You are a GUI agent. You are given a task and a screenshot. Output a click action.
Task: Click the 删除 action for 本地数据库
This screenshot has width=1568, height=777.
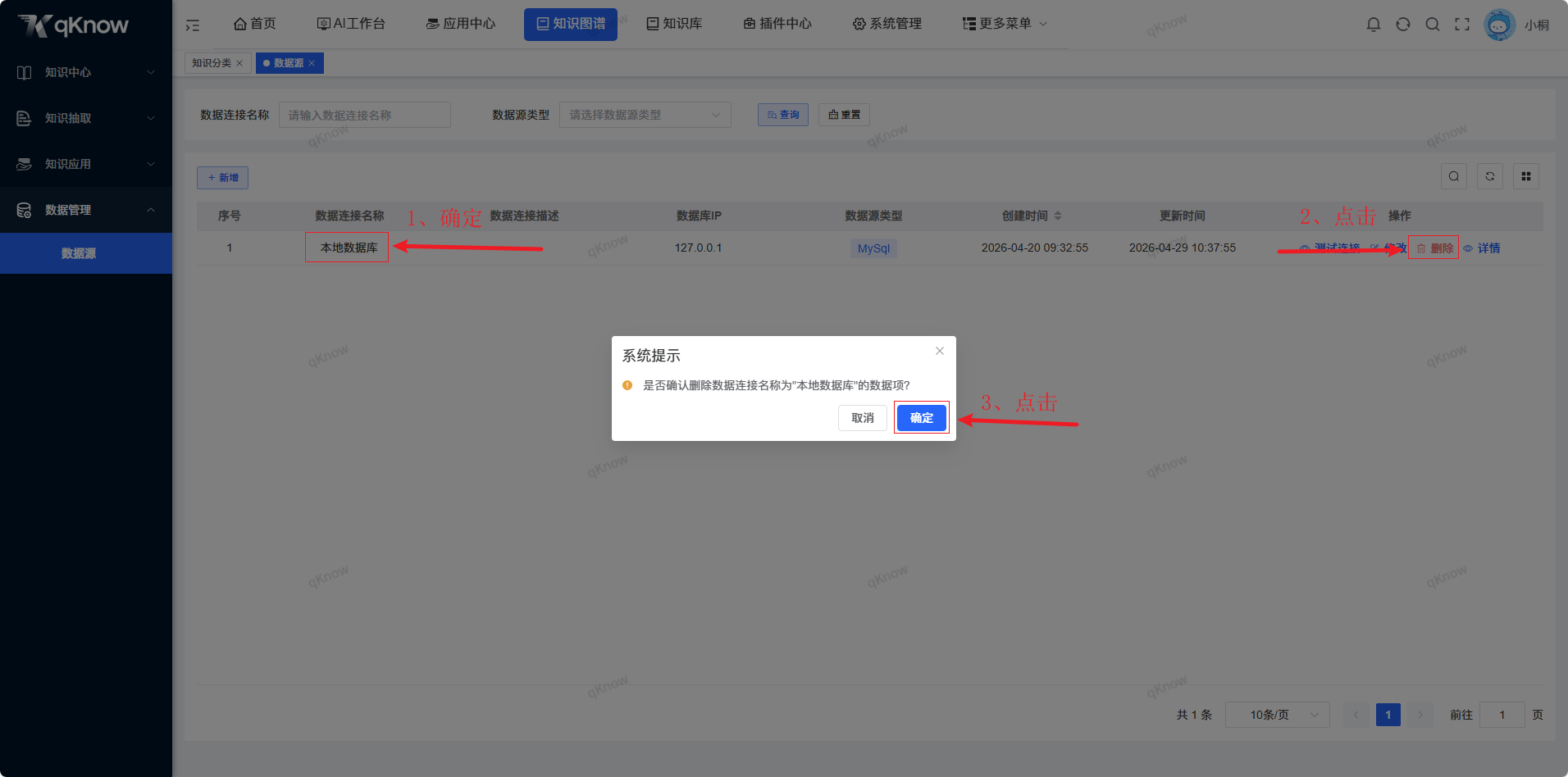[1434, 248]
